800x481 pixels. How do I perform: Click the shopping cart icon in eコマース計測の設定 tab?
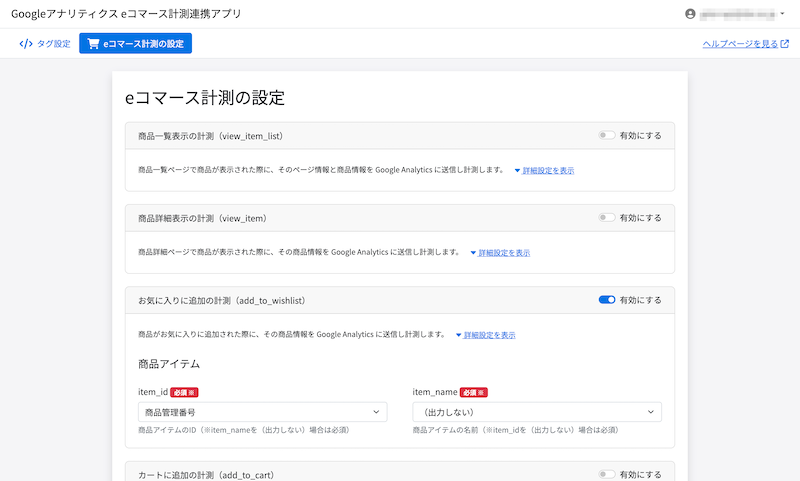pos(94,44)
